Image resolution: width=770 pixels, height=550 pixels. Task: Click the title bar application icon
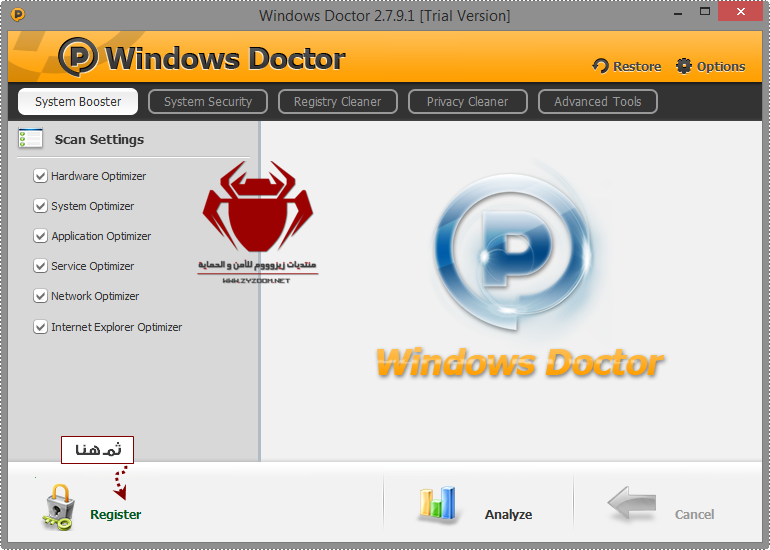tap(18, 14)
